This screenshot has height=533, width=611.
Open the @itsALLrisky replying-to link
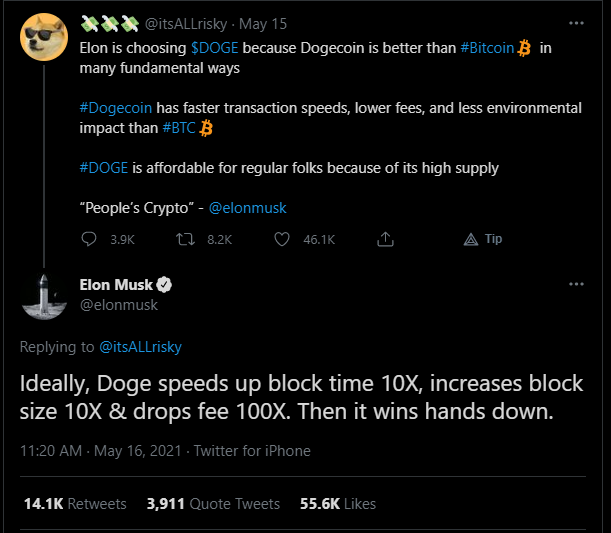tap(140, 347)
